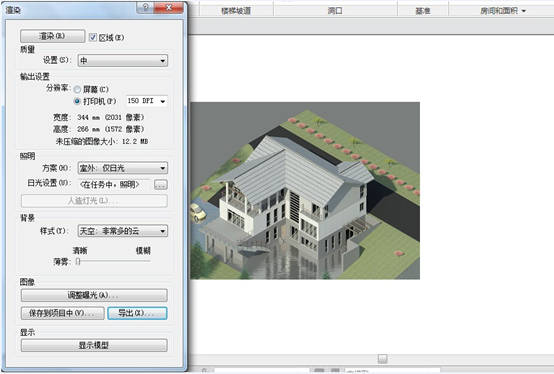
Task: Click the 基准 ribbon panel label
Action: point(423,11)
